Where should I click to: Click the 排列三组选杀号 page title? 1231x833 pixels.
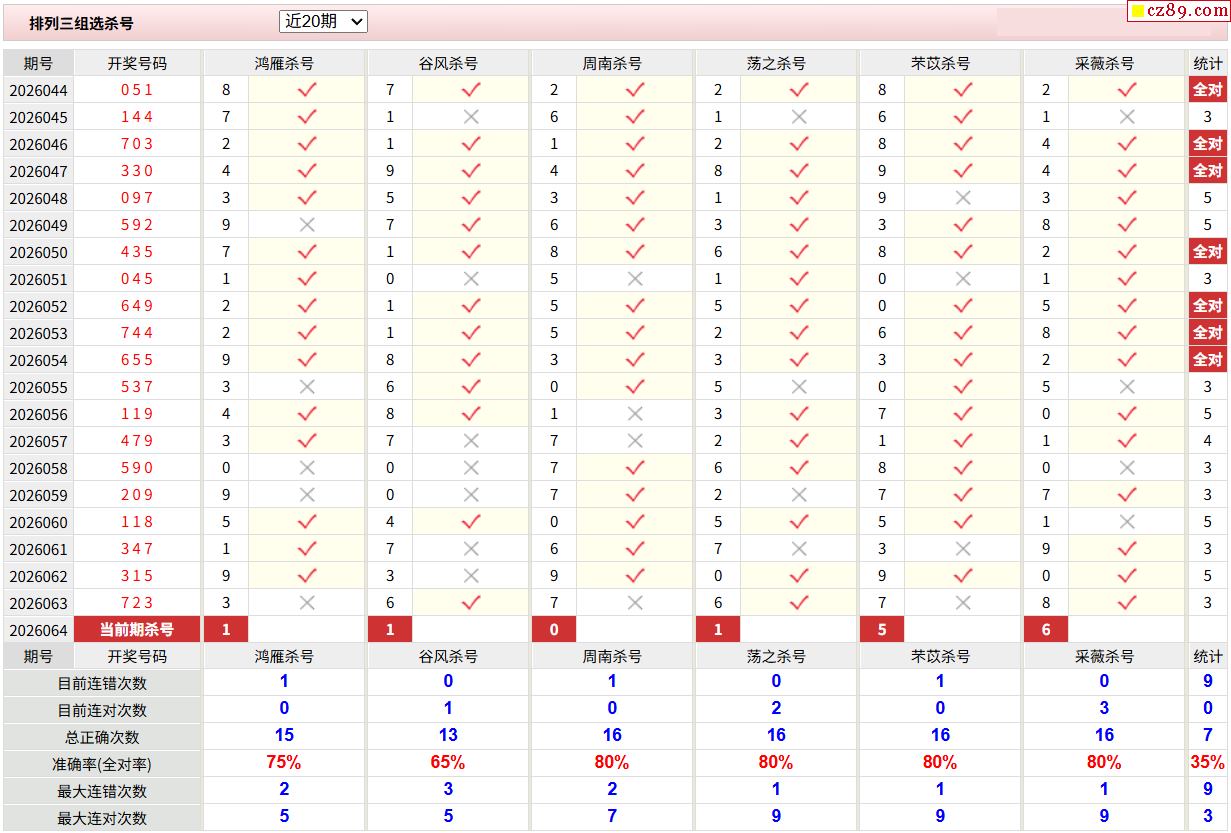(x=81, y=23)
